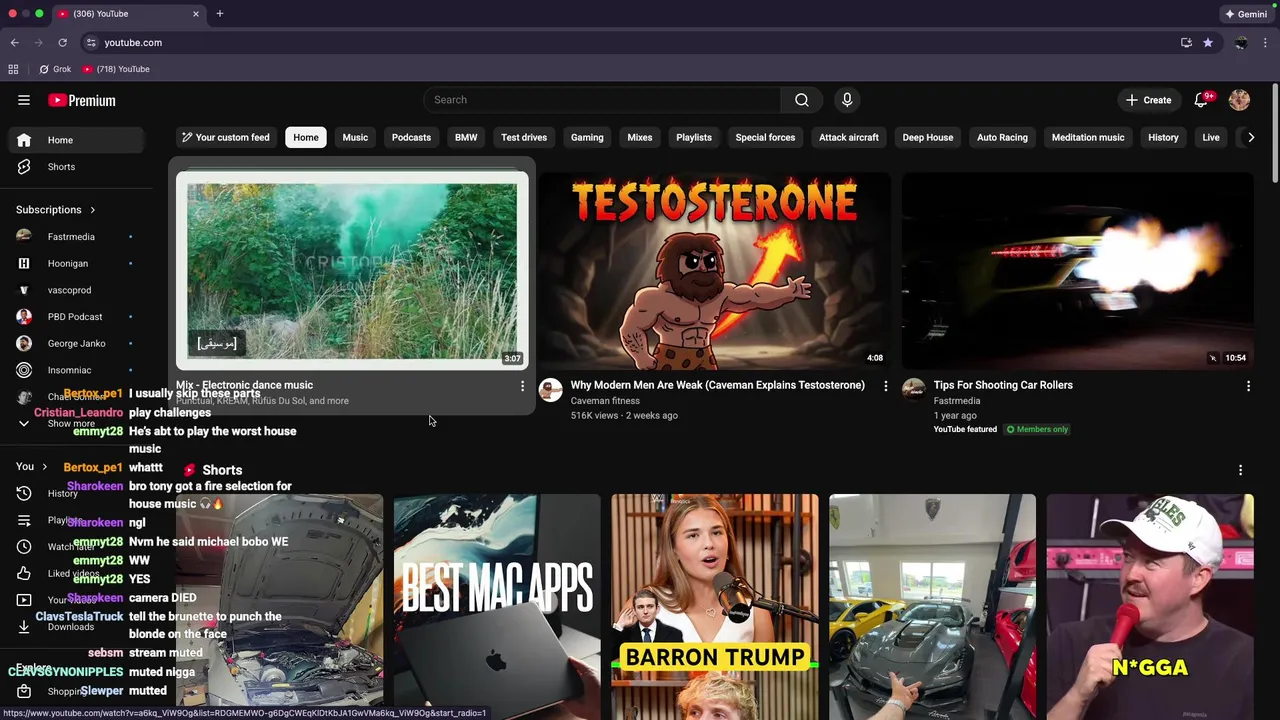Select the Your custom feed chip
The height and width of the screenshot is (720, 1280).
(x=225, y=137)
